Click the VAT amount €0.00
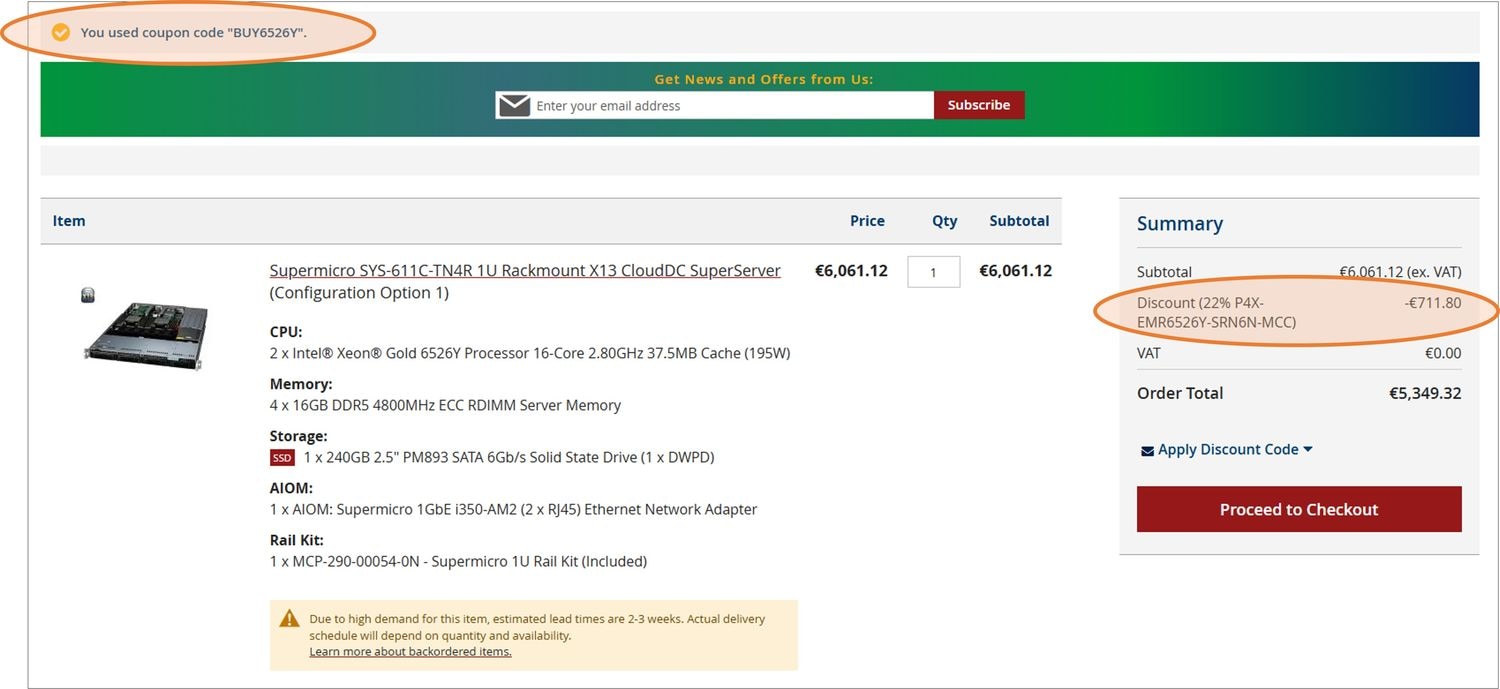This screenshot has width=1500, height=689. coord(1443,353)
